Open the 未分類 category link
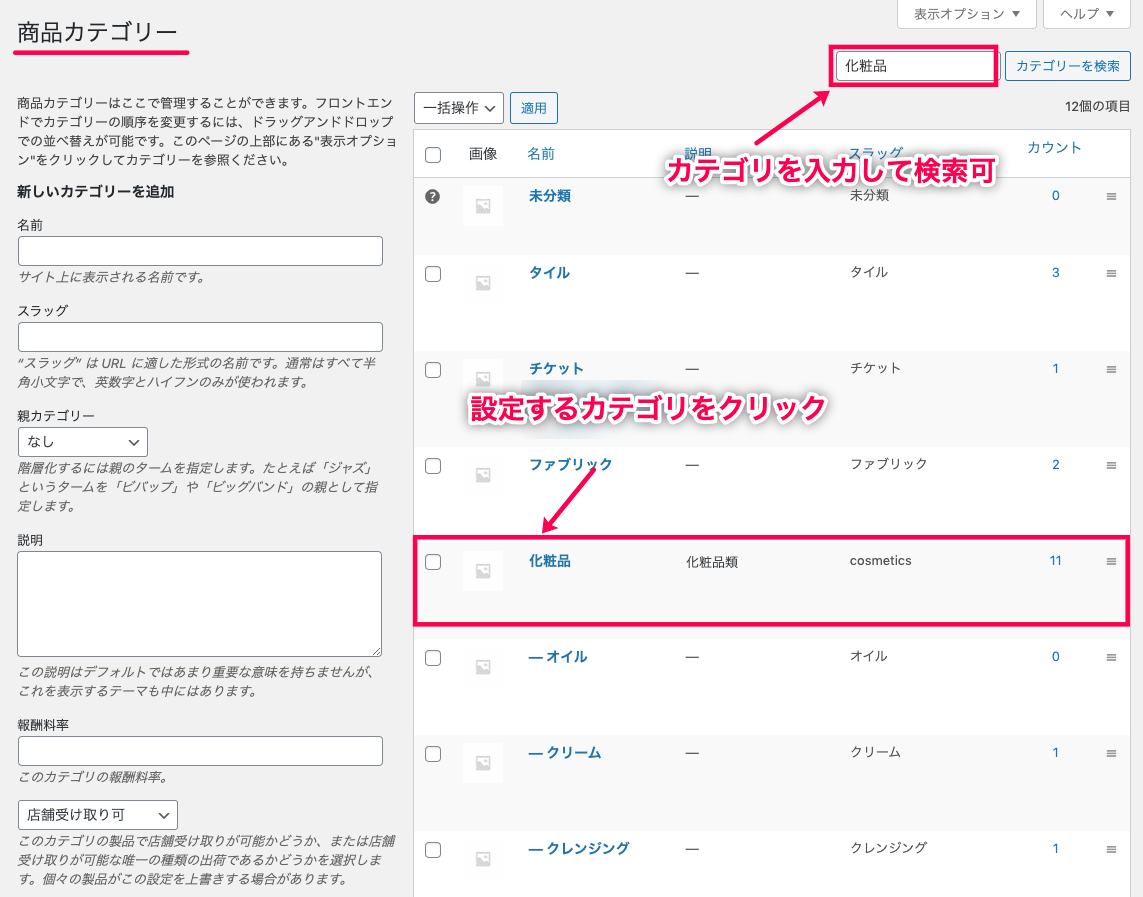 point(550,196)
